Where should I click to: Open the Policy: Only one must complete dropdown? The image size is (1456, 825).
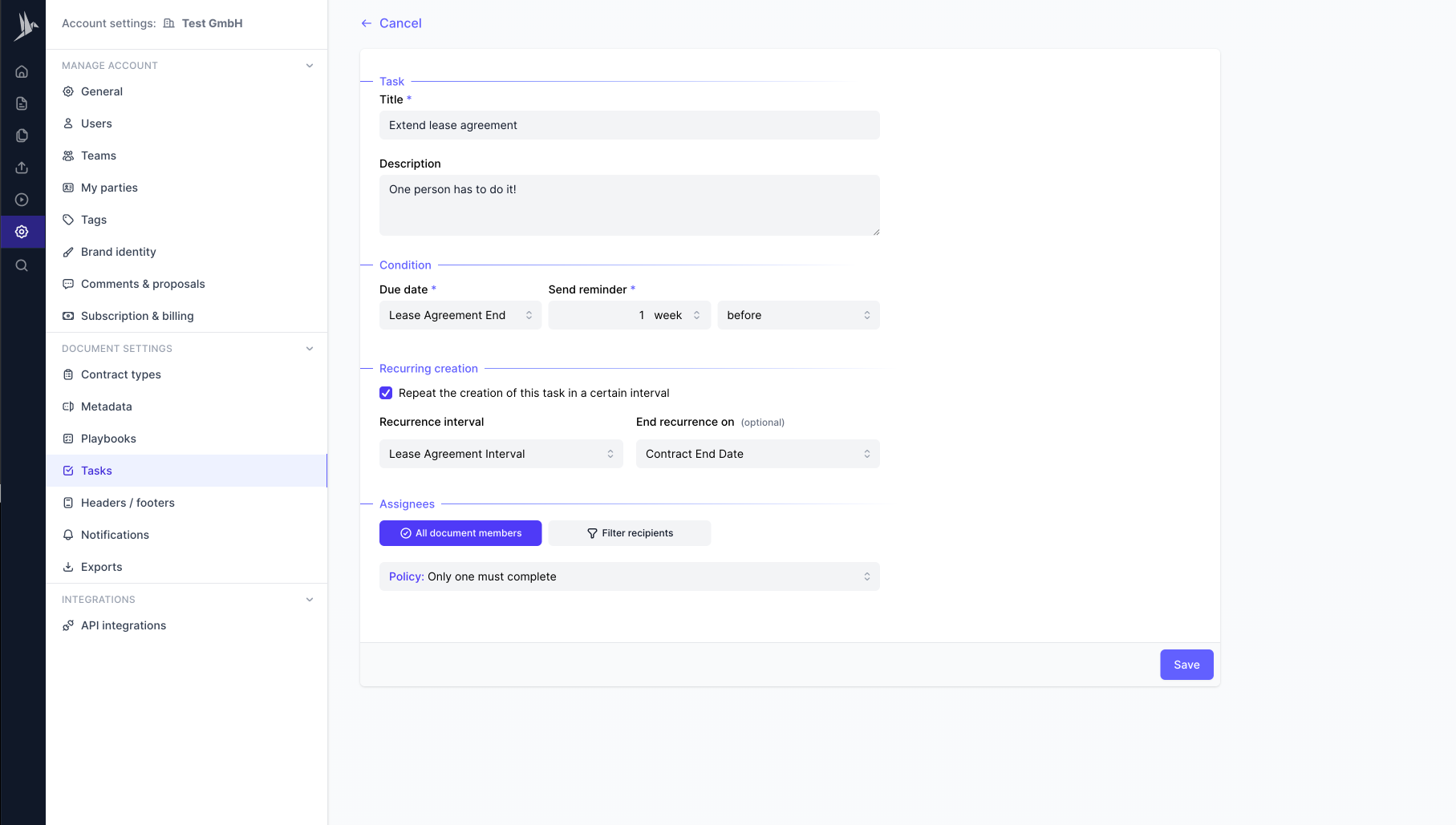630,576
